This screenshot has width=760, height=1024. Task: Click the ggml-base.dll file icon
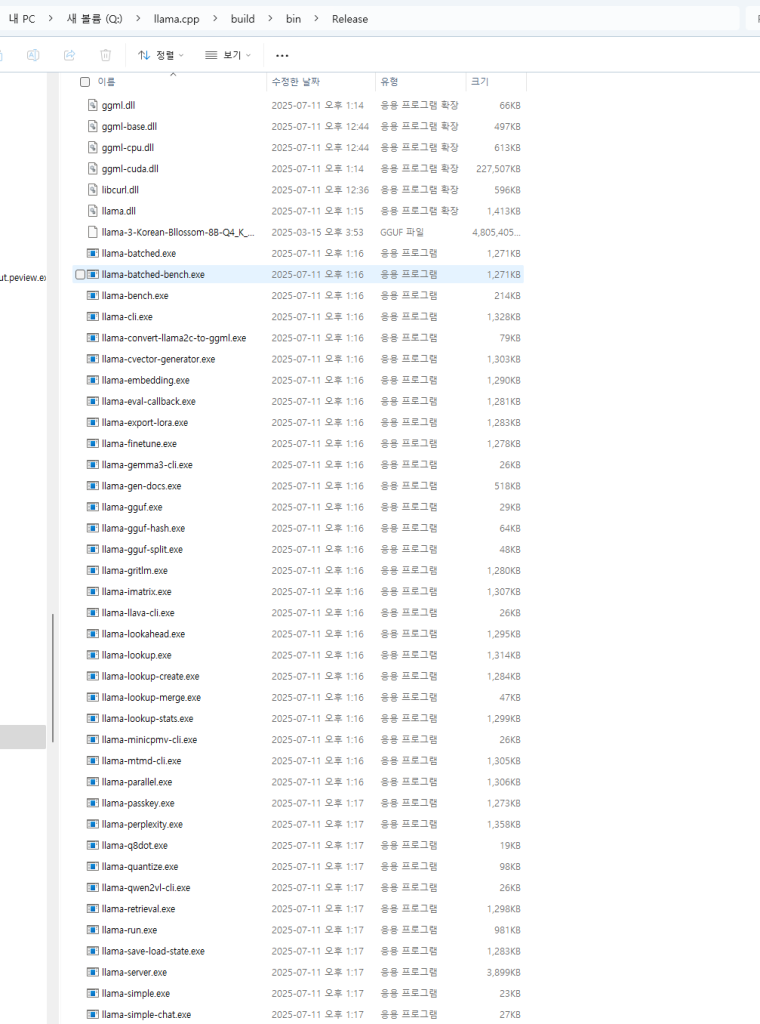[x=93, y=126]
